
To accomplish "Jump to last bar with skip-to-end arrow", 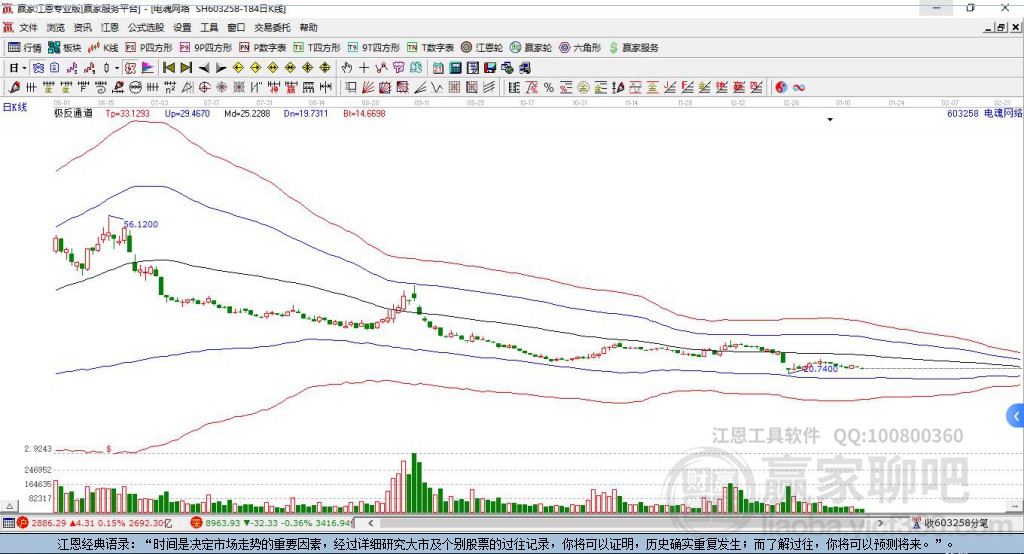I will pos(186,68).
